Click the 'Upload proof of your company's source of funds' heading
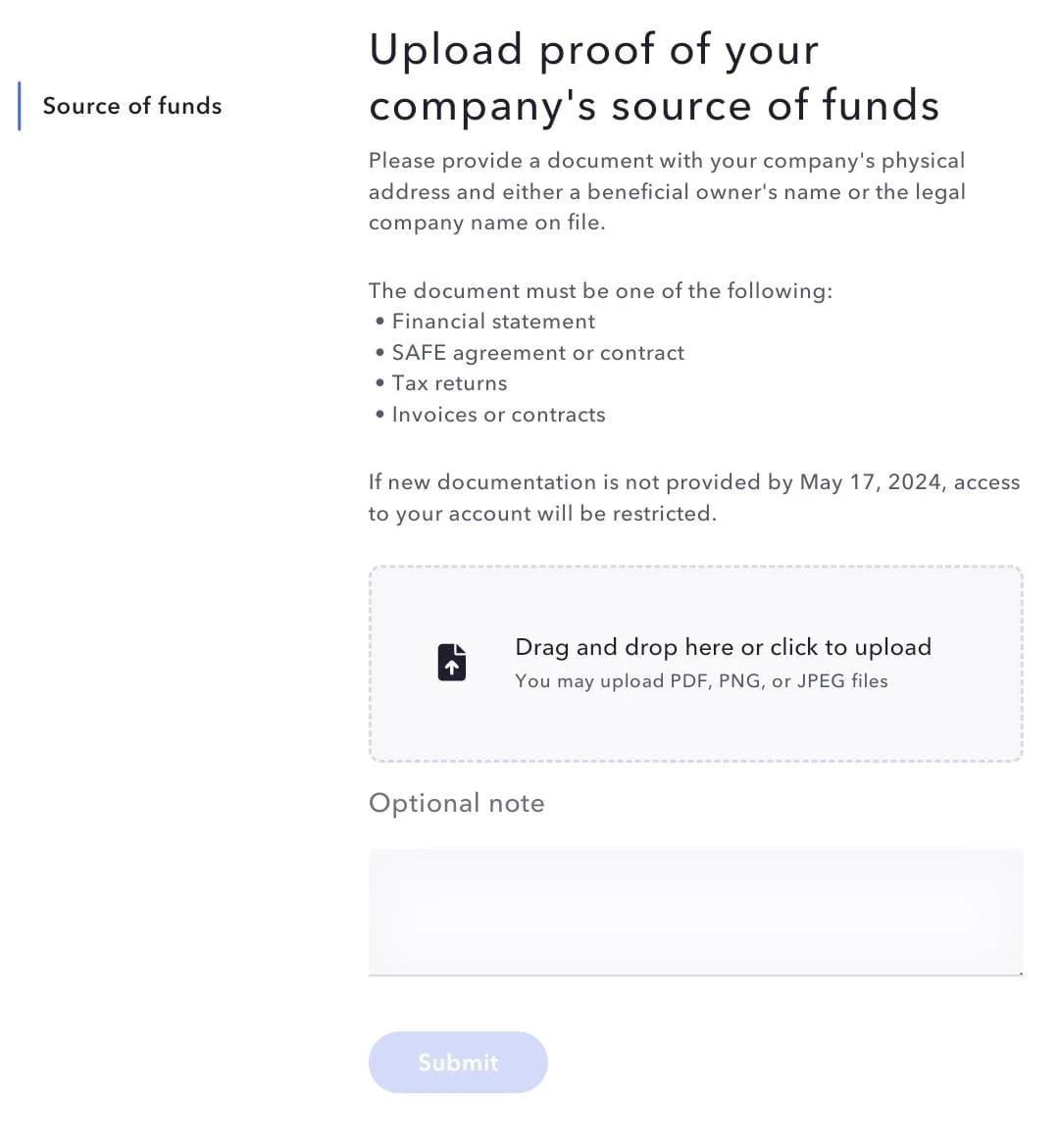The width and height of the screenshot is (1059, 1148). pyautogui.click(x=654, y=76)
